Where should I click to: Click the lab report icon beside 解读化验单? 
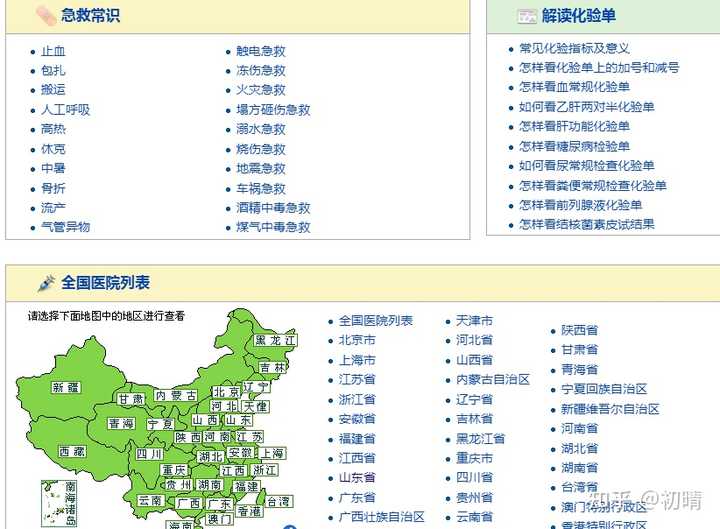pos(527,15)
